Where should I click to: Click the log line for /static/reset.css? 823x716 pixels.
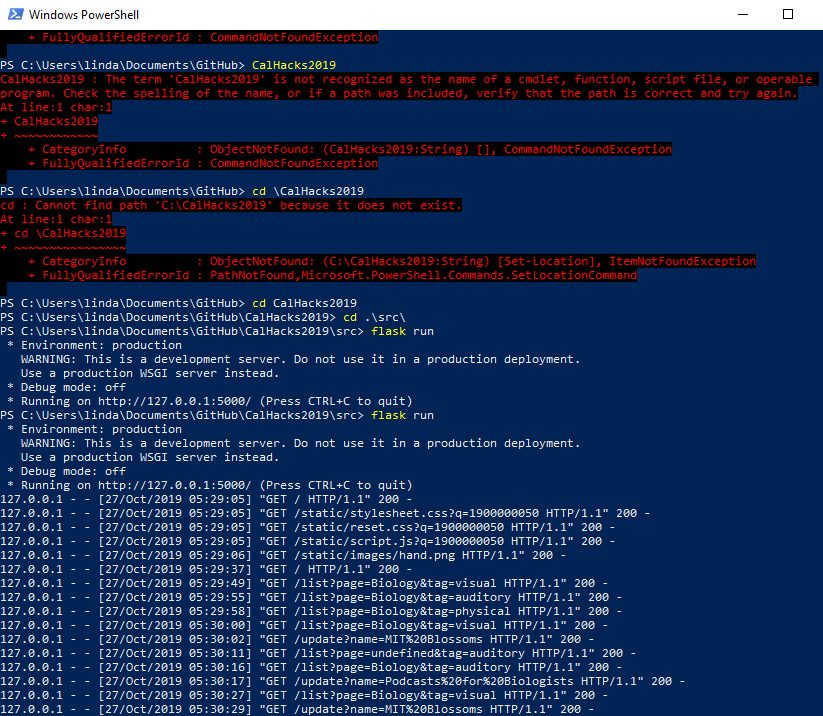(x=308, y=527)
